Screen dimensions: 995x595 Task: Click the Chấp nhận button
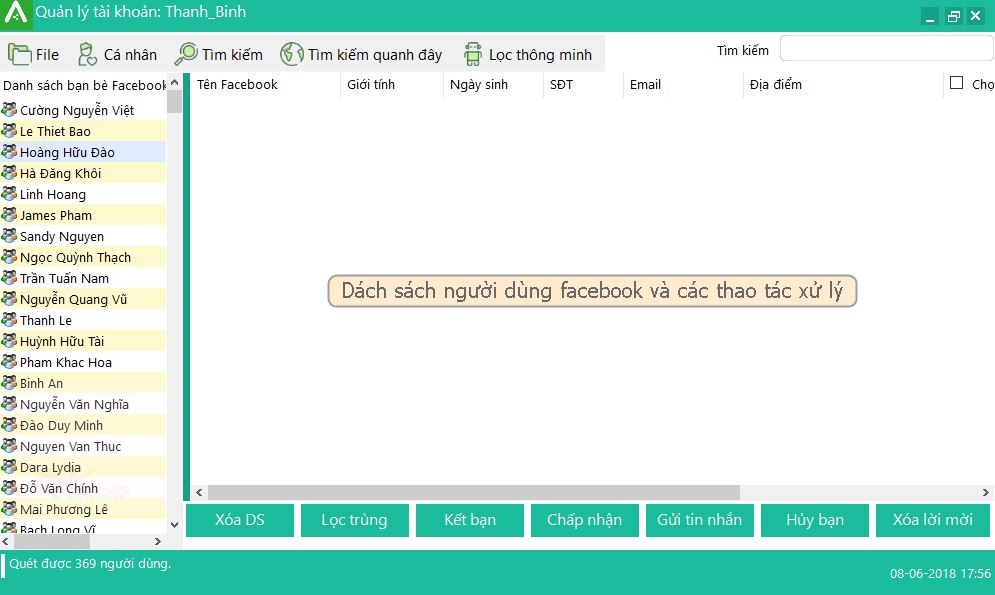(x=584, y=520)
